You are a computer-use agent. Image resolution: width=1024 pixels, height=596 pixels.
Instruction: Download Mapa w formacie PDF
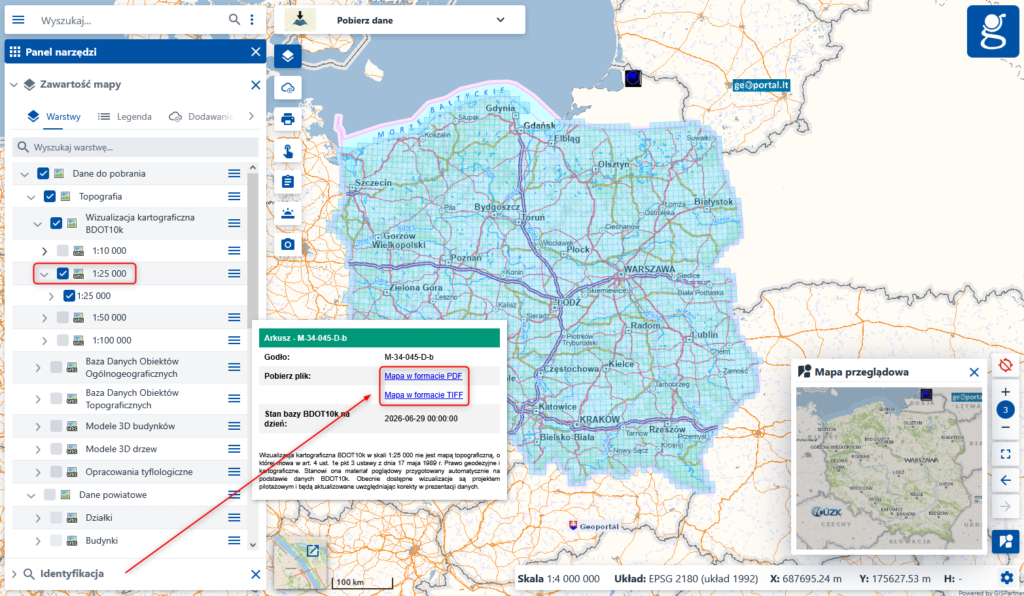pyautogui.click(x=423, y=376)
